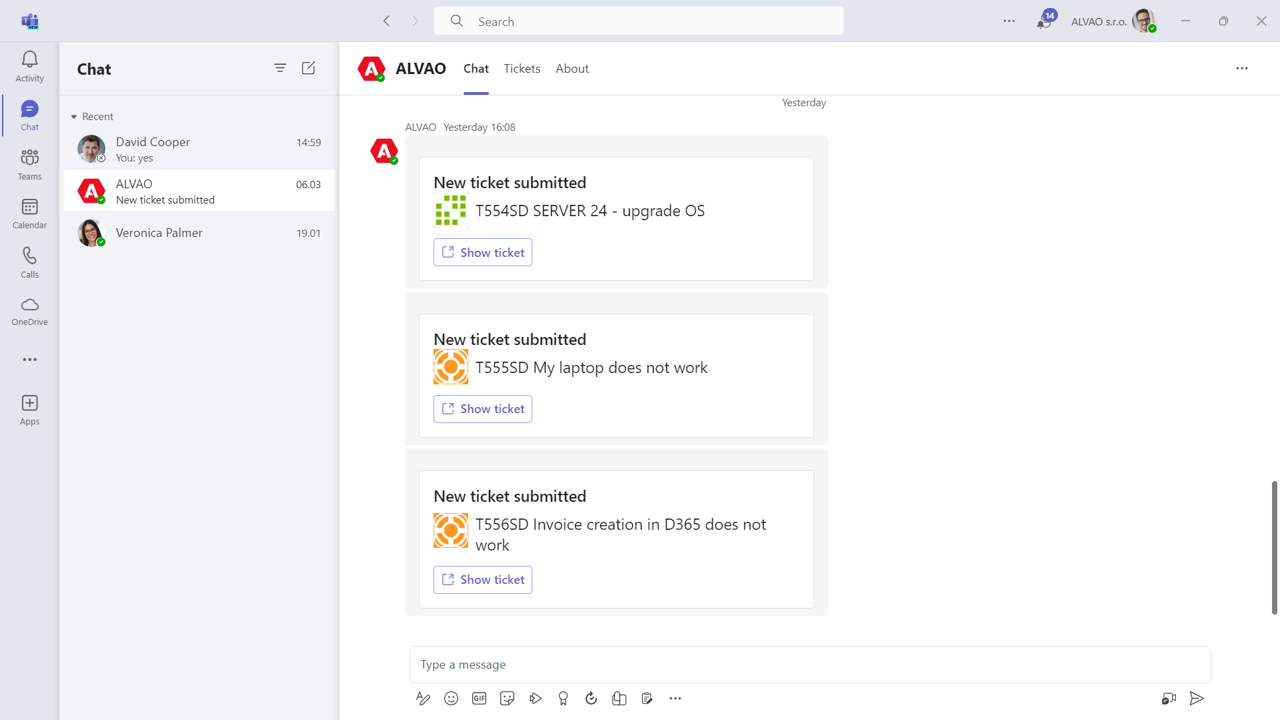
Task: Open the notifications bell with badge 14
Action: 1045,21
